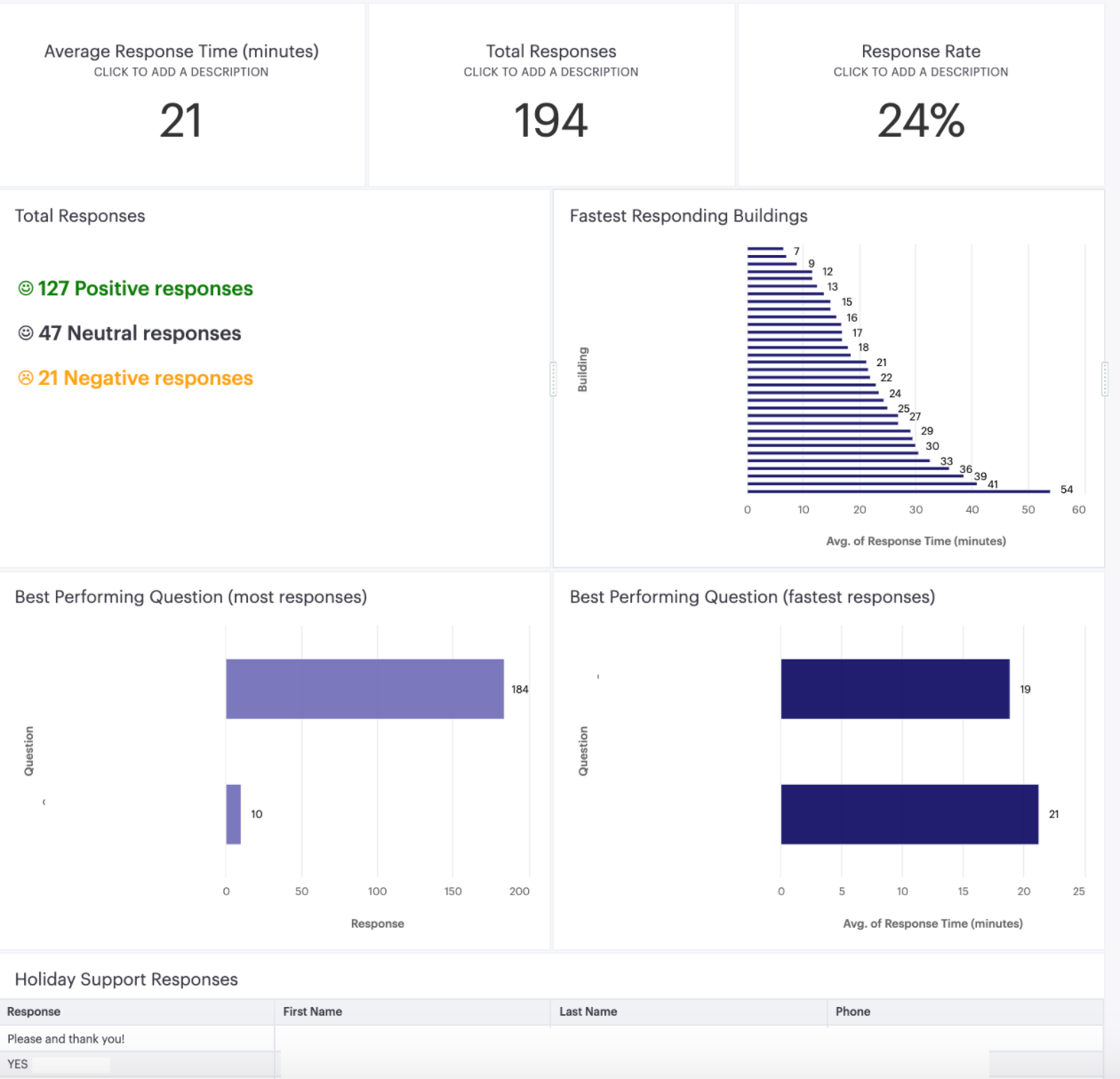
Task: Click the 'Question' axis label in the most responses chart
Action: (x=28, y=751)
